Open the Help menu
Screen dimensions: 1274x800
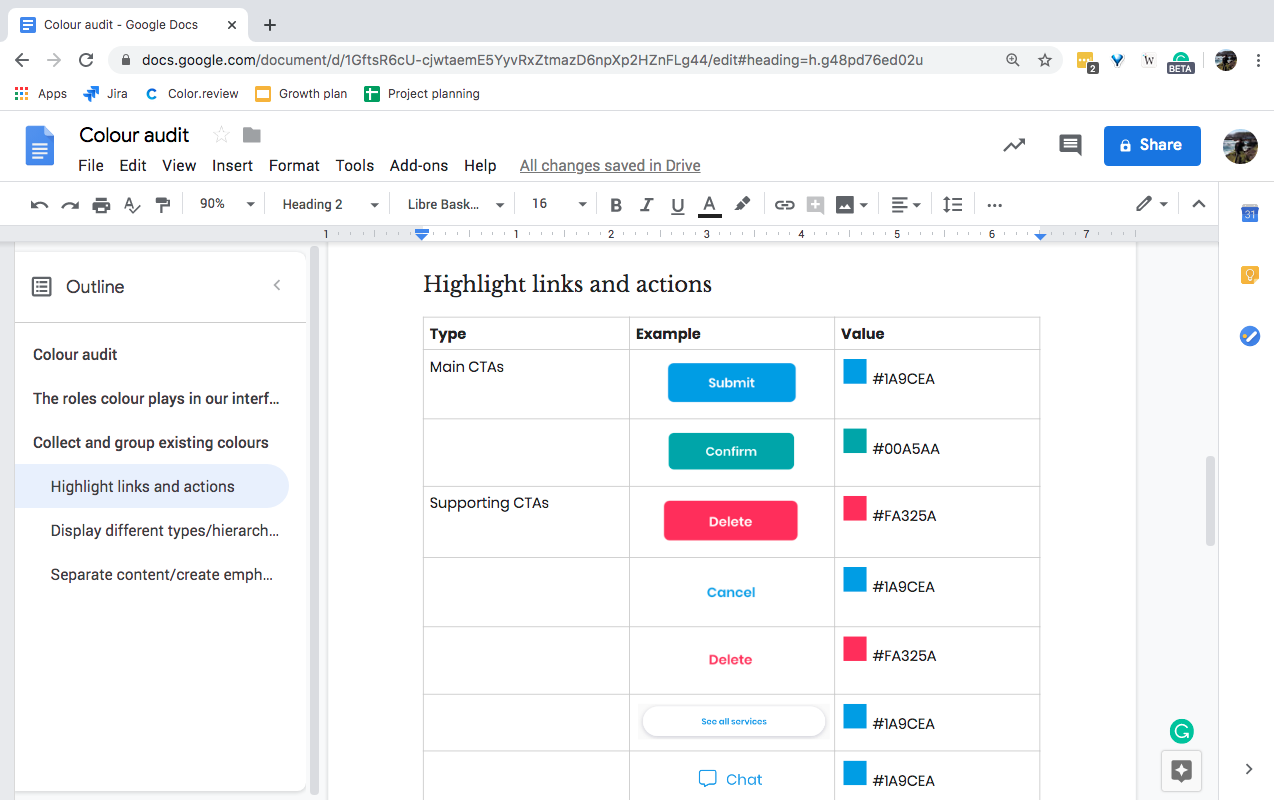pos(480,166)
